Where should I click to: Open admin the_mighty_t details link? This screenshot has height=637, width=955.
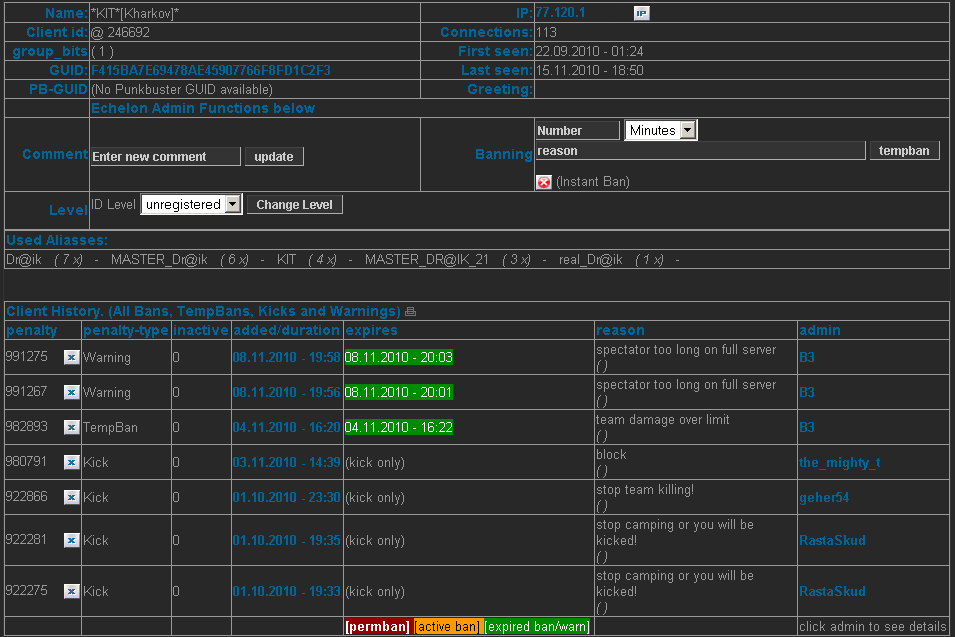point(839,463)
